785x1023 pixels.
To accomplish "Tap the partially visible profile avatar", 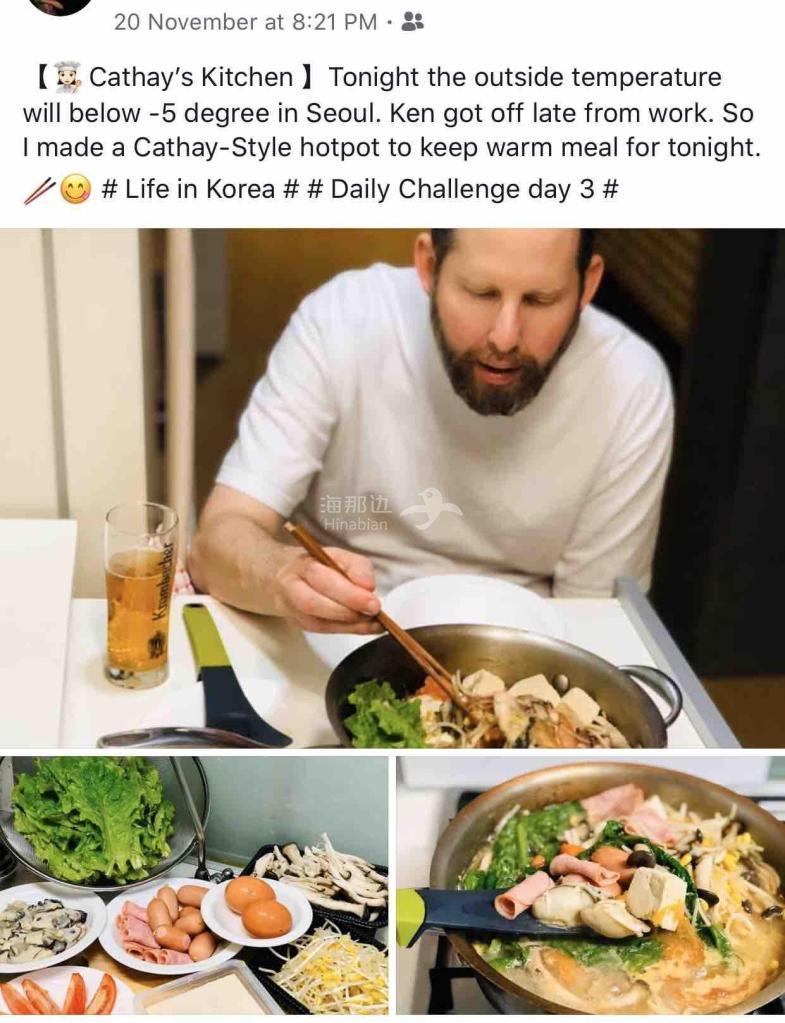I will coord(63,7).
